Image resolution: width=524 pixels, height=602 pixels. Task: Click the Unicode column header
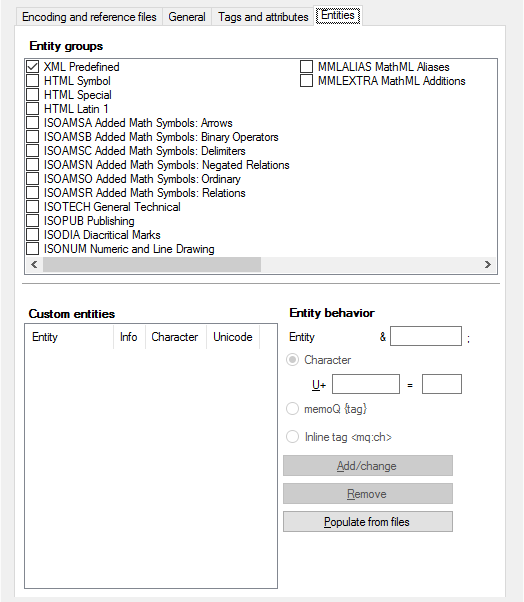pos(233,337)
